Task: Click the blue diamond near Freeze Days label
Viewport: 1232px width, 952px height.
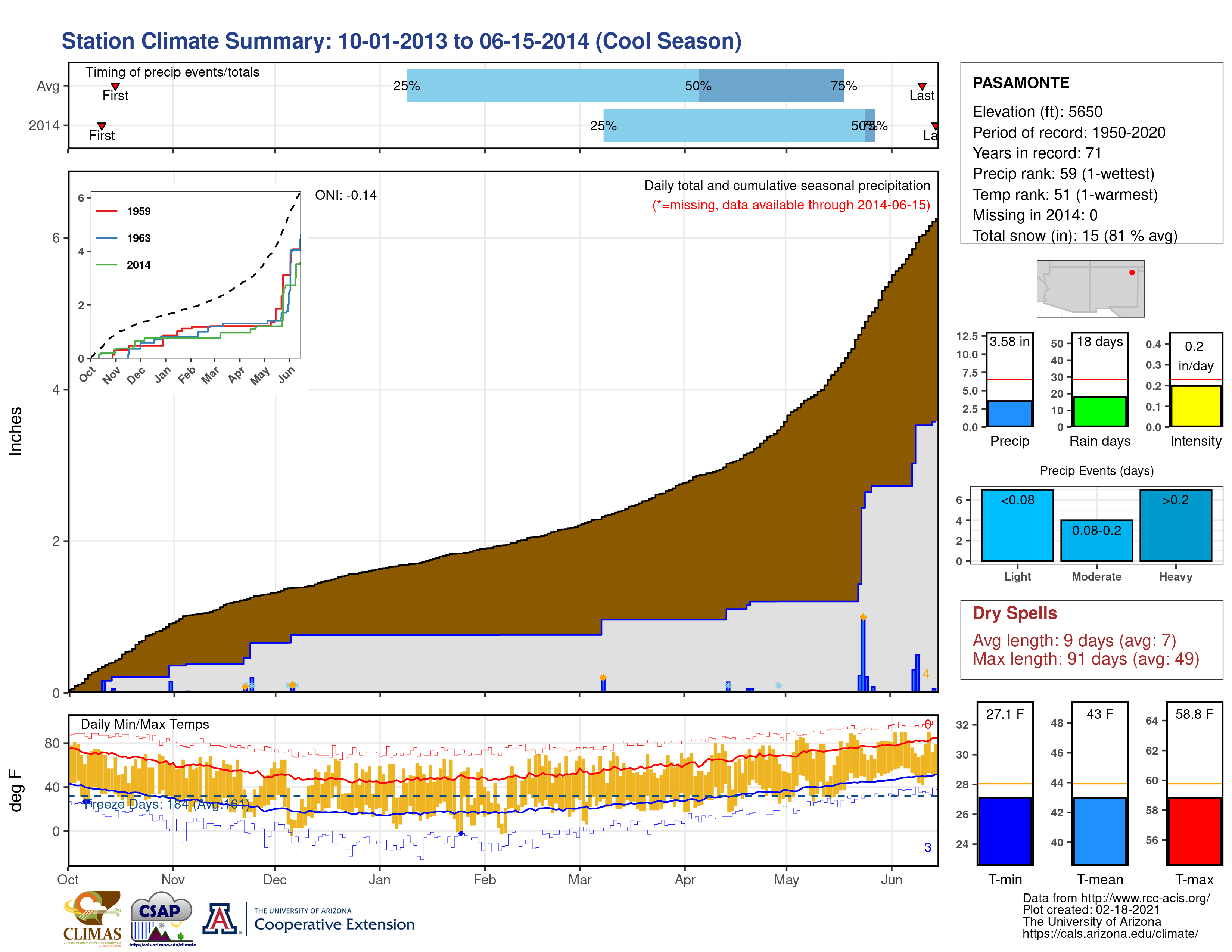Action: (86, 801)
